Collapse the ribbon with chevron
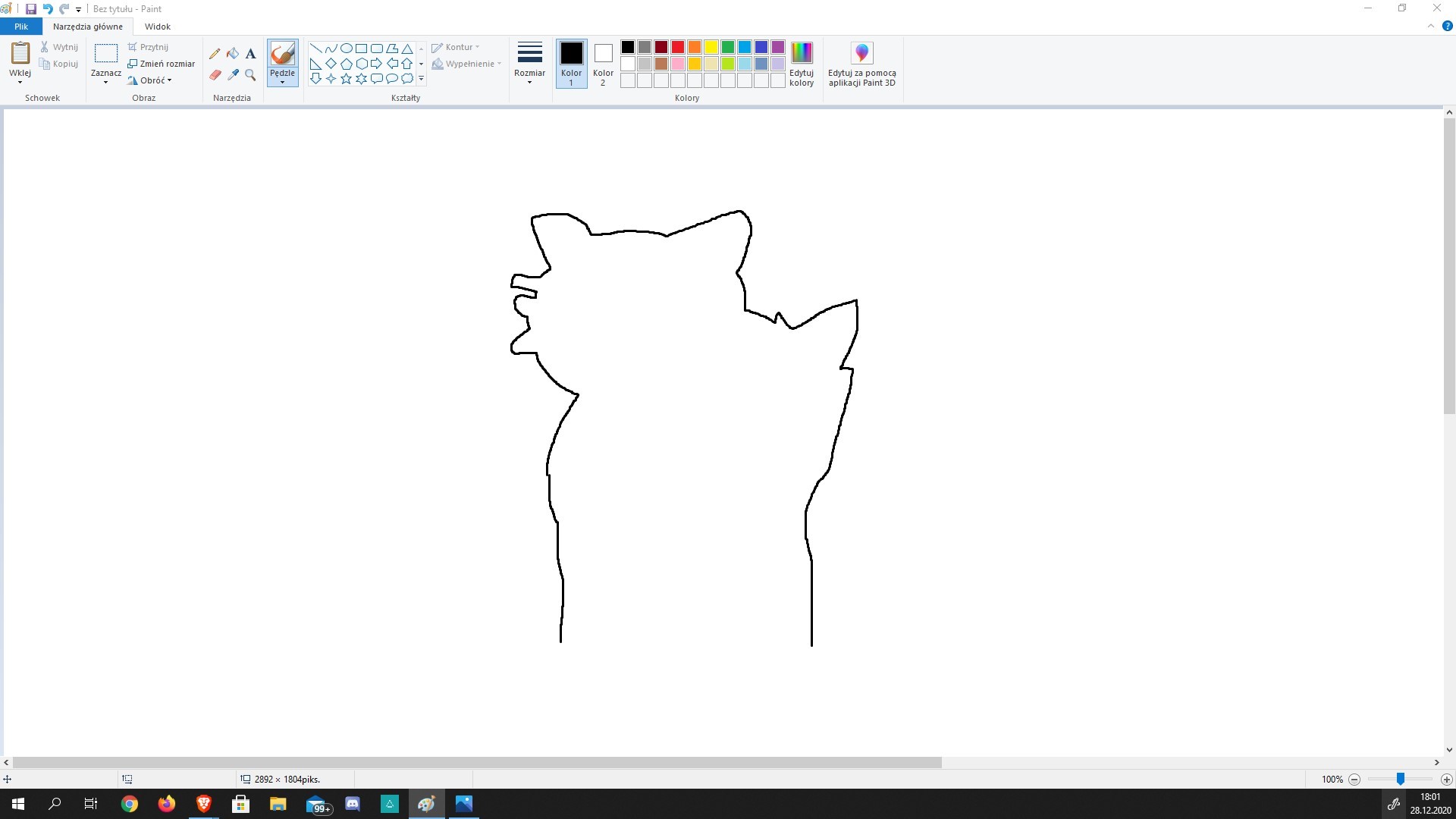1456x819 pixels. 1431,26
